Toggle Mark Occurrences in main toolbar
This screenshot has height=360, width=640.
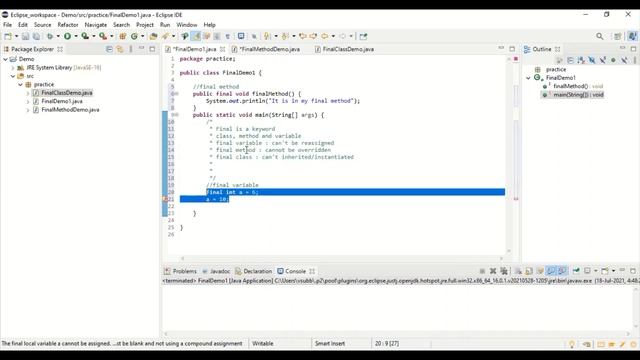196,36
